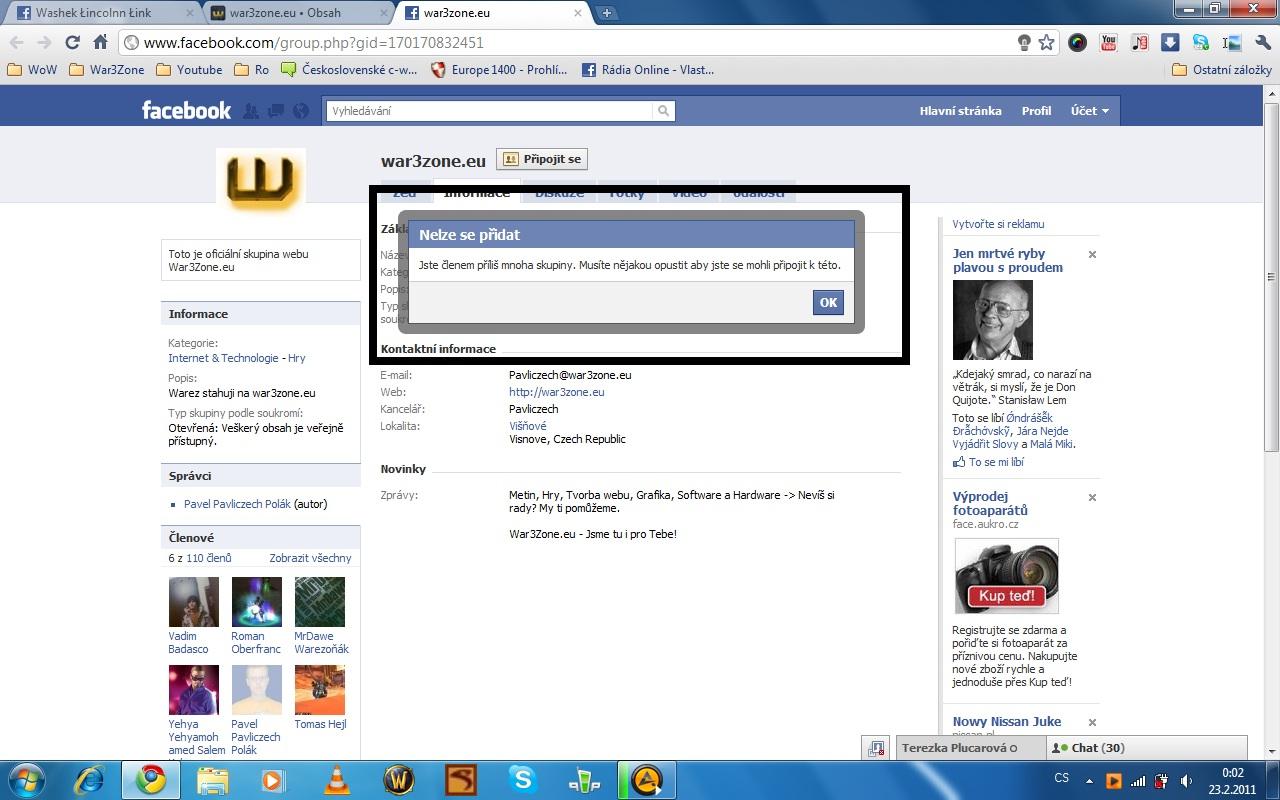Bookmark this page with the star icon

1047,43
